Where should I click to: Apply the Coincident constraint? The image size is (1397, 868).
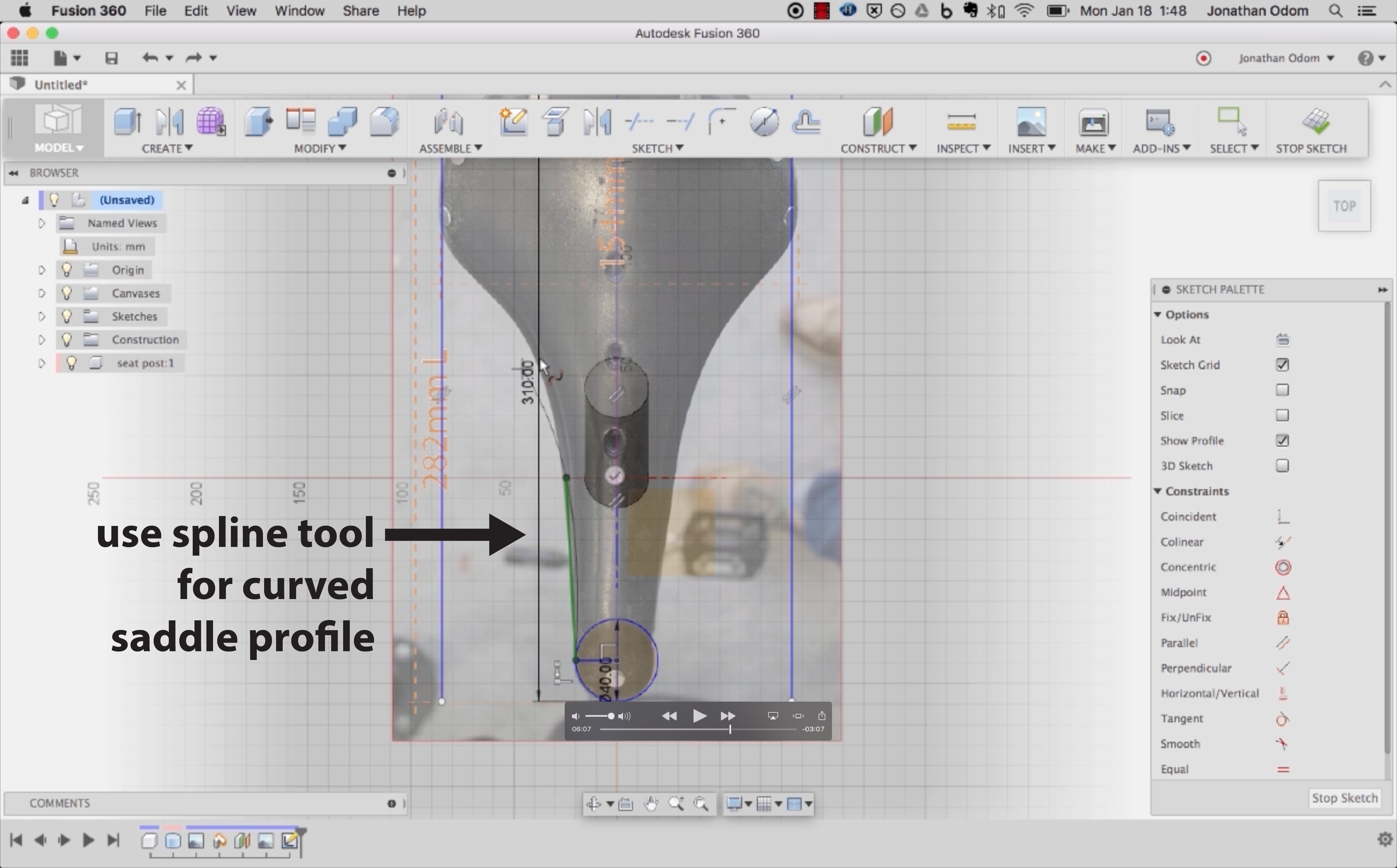pos(1283,517)
